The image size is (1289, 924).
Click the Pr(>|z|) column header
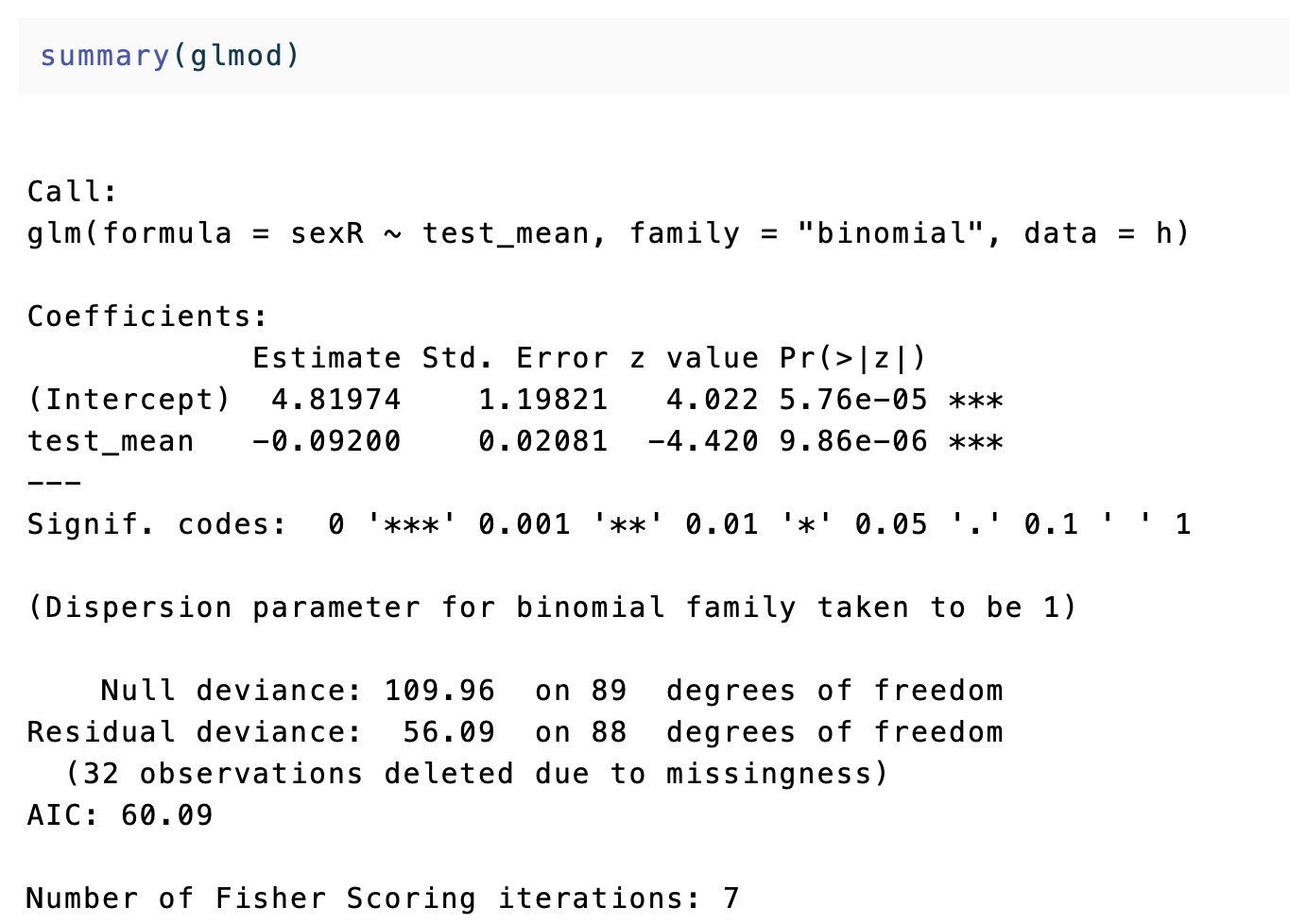pyautogui.click(x=852, y=358)
